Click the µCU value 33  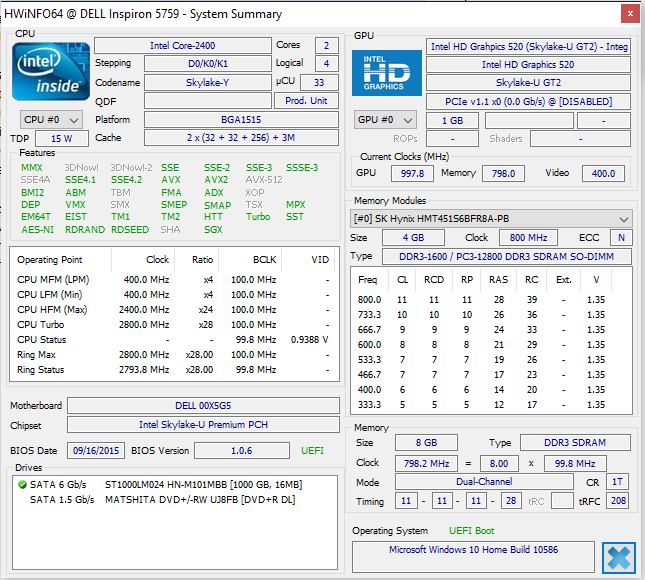319,83
